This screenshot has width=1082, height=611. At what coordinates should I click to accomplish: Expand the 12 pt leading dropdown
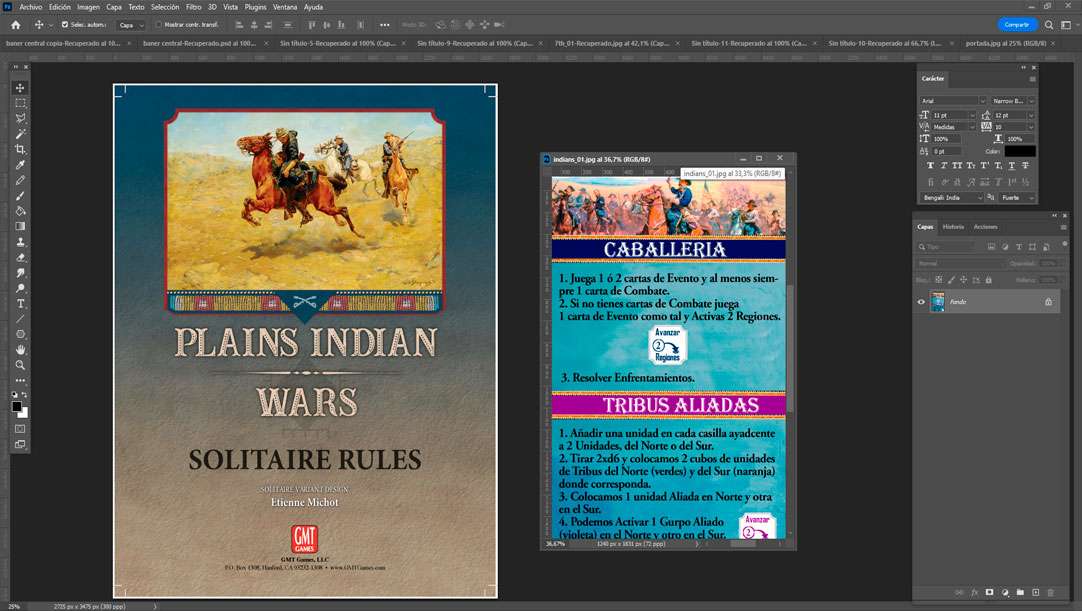(x=1031, y=115)
